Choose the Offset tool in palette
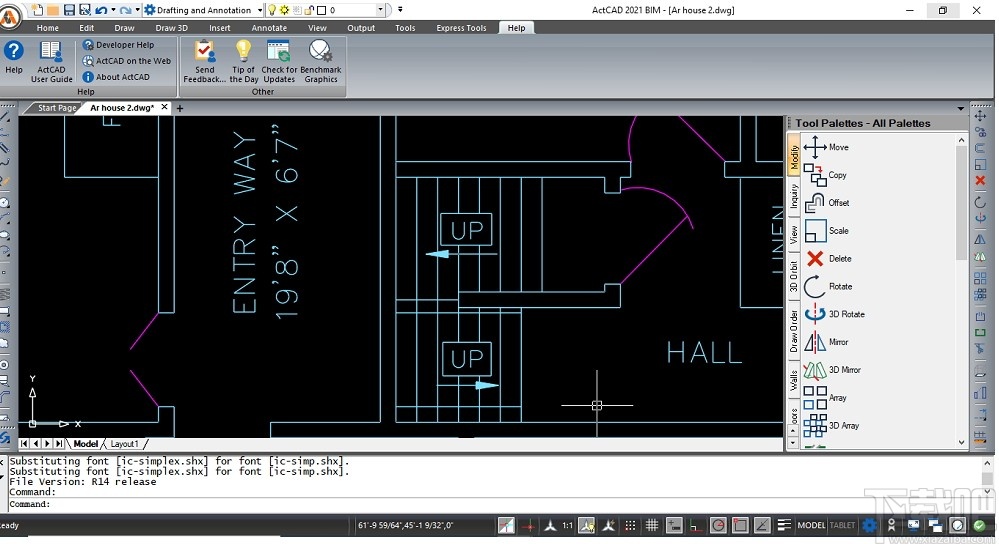999x544 pixels. (826, 203)
